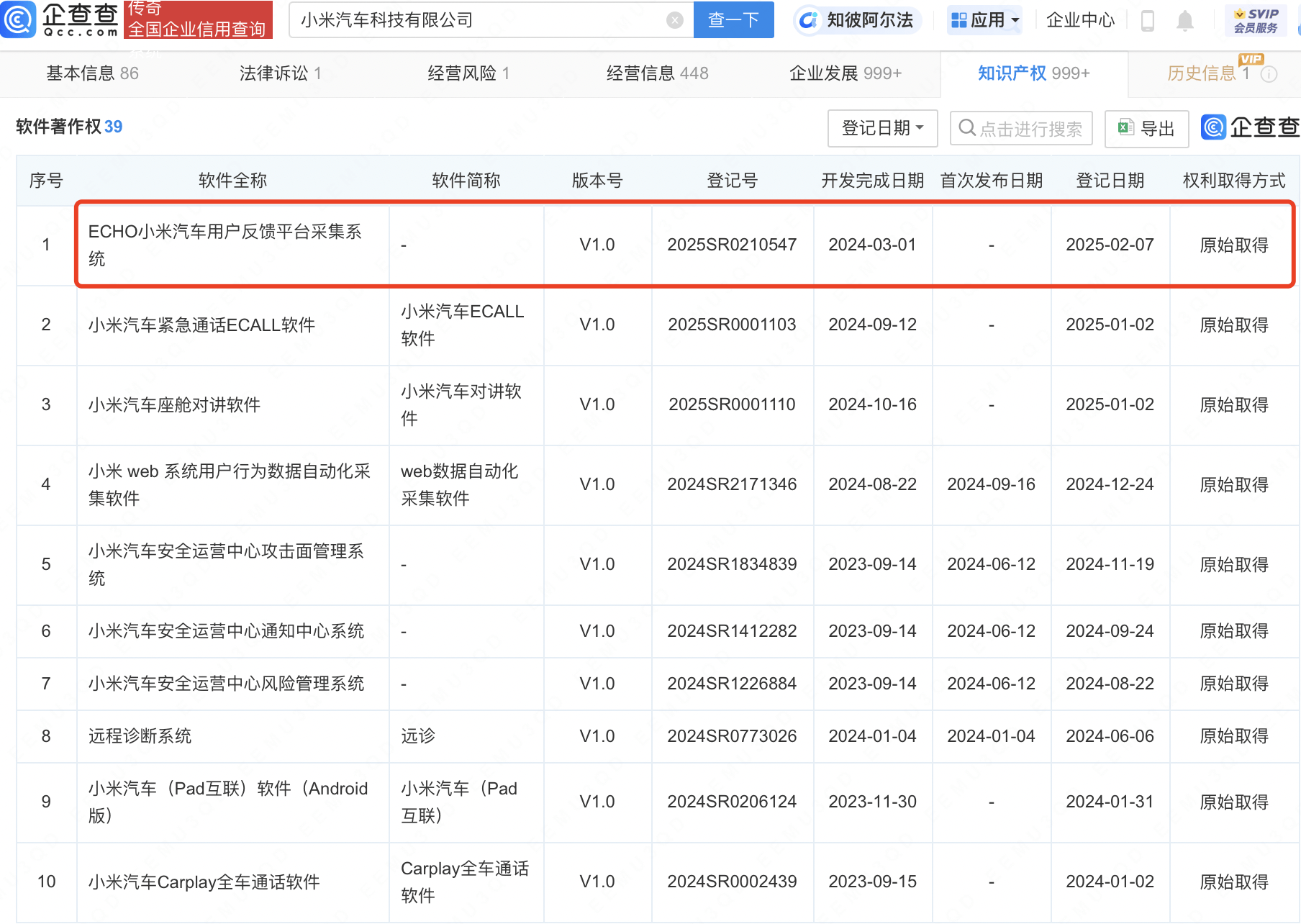
Task: Click registration number 2024SR1412282
Action: point(732,631)
